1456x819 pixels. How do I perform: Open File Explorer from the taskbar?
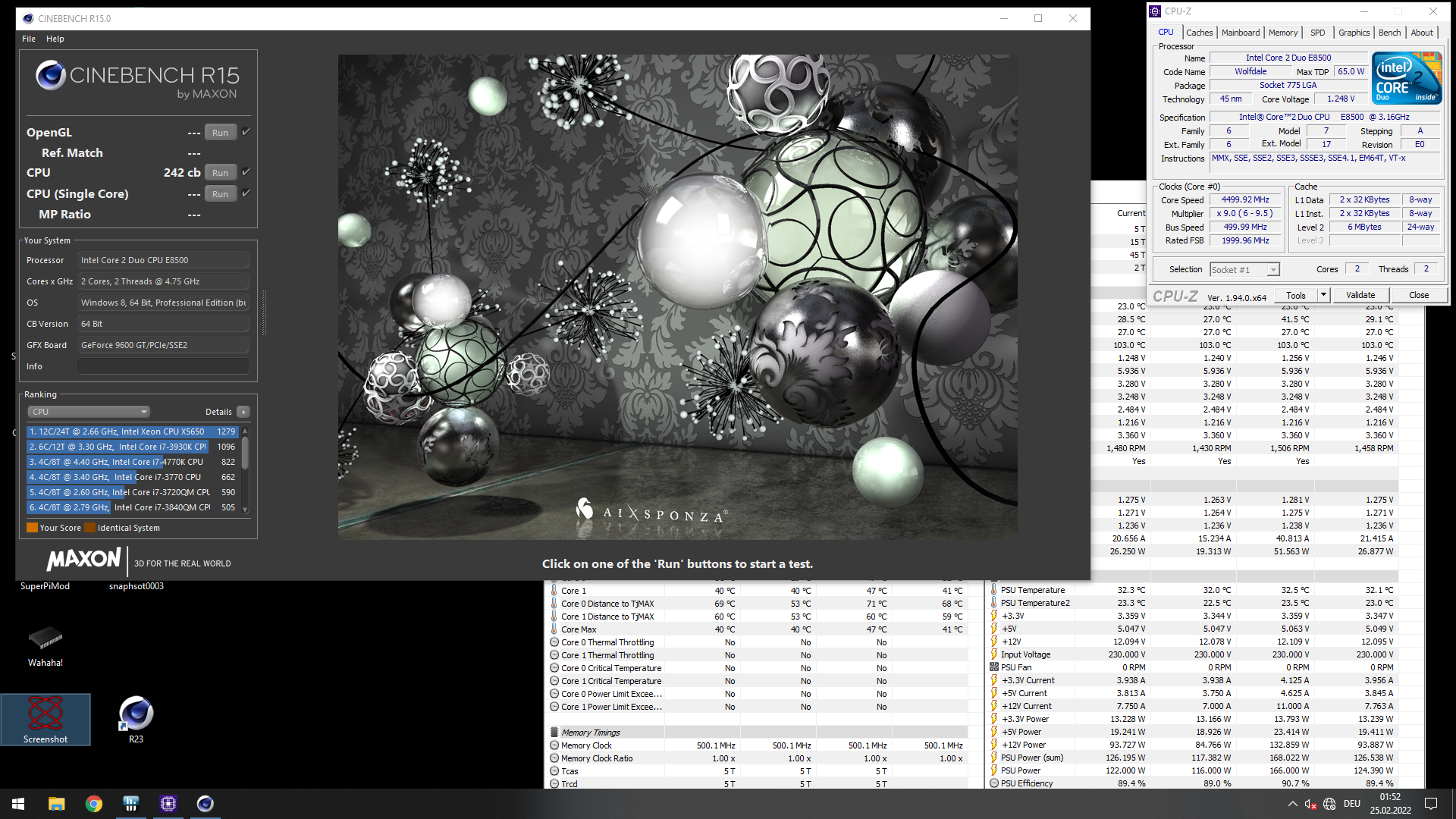56,804
